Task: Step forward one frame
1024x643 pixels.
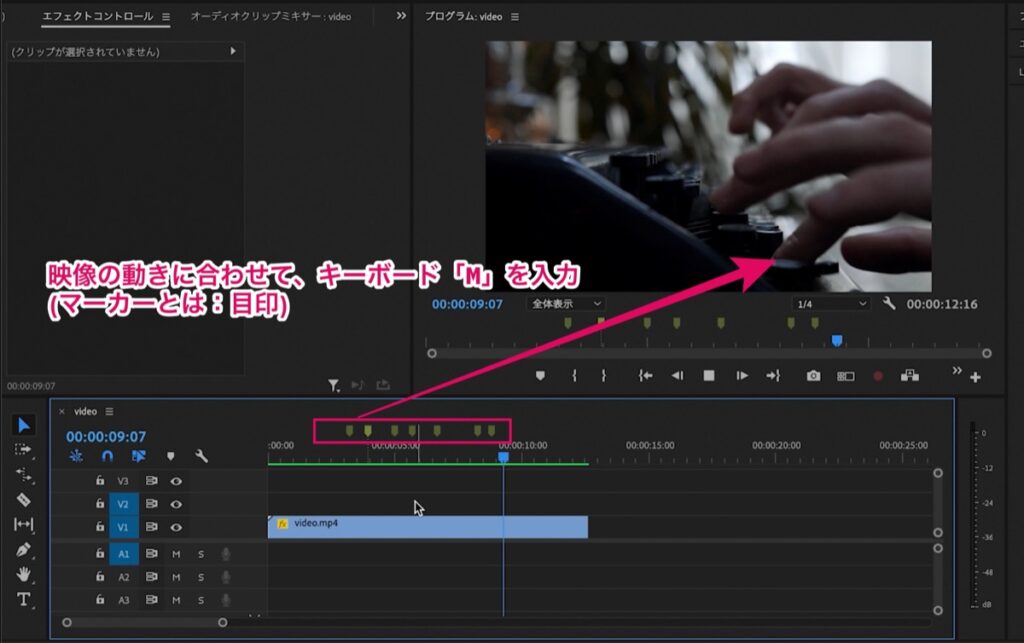Action: coord(742,375)
